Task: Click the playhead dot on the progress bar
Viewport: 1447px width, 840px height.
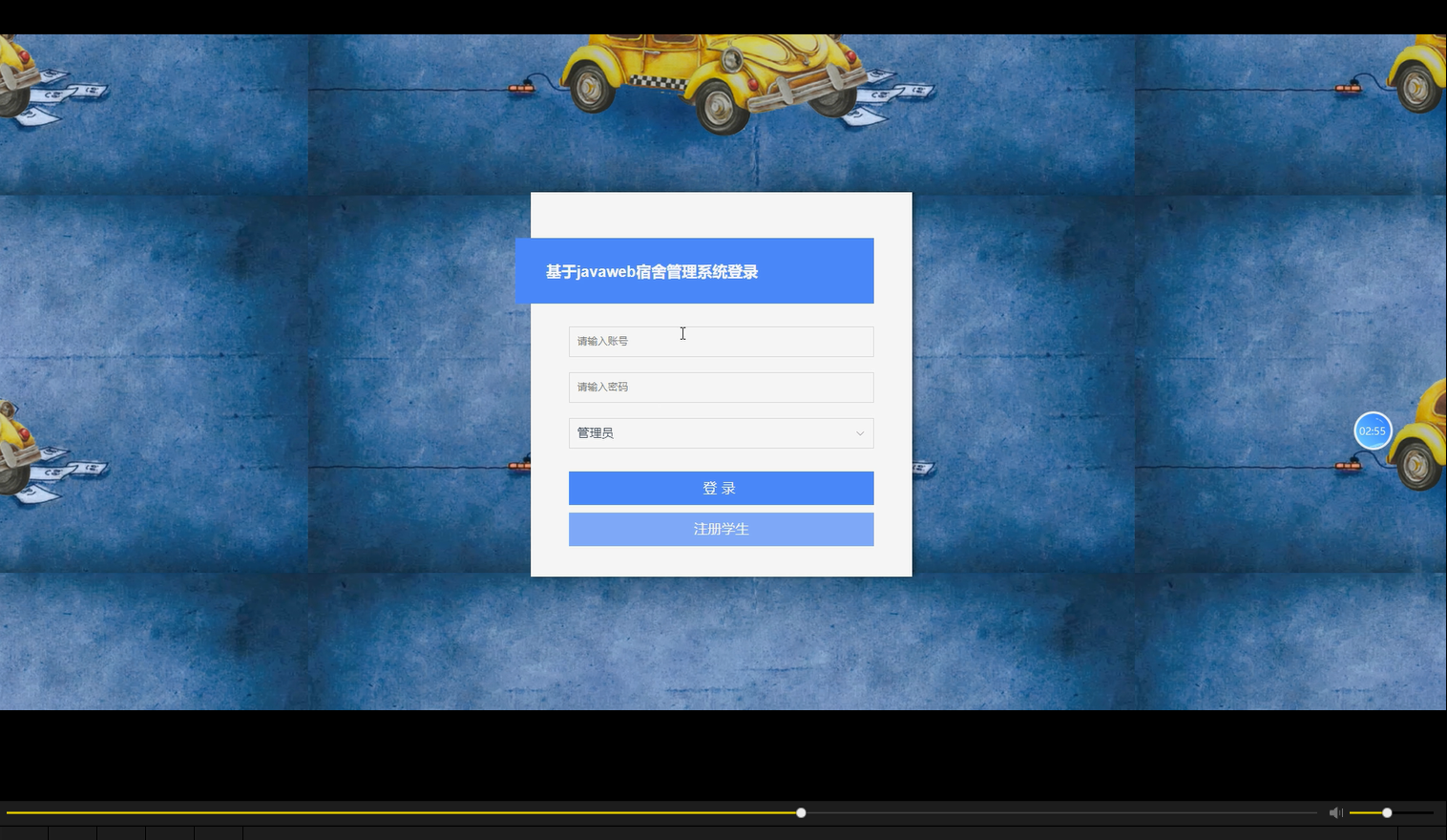Action: click(800, 812)
